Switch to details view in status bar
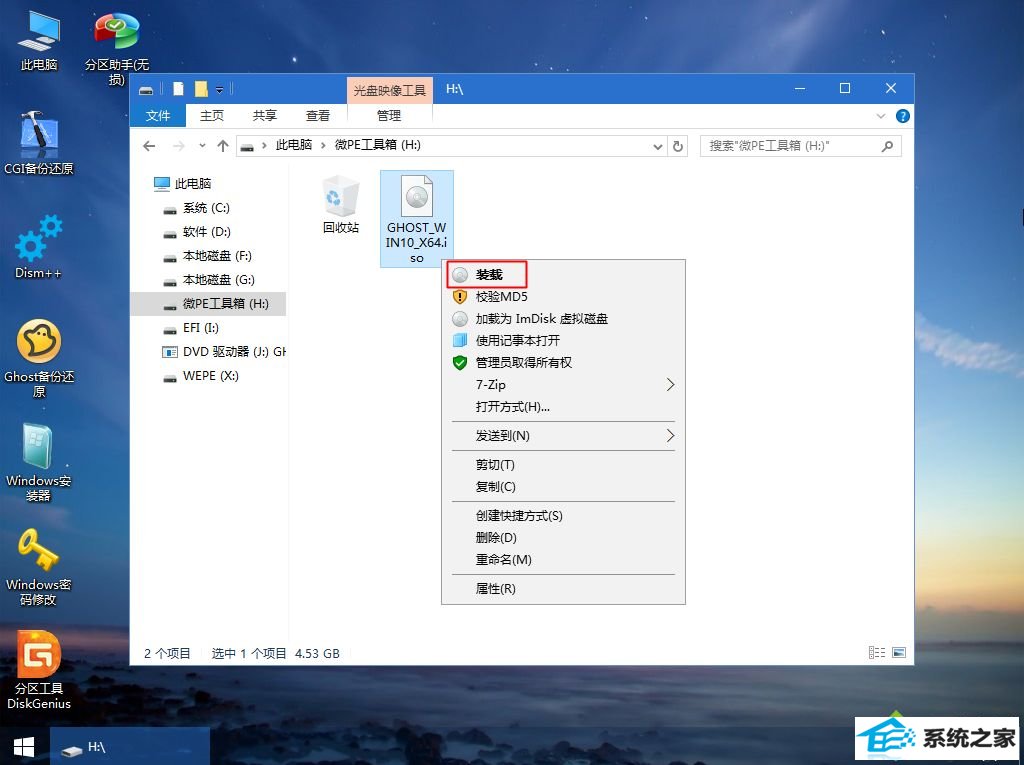The height and width of the screenshot is (765, 1024). point(877,653)
